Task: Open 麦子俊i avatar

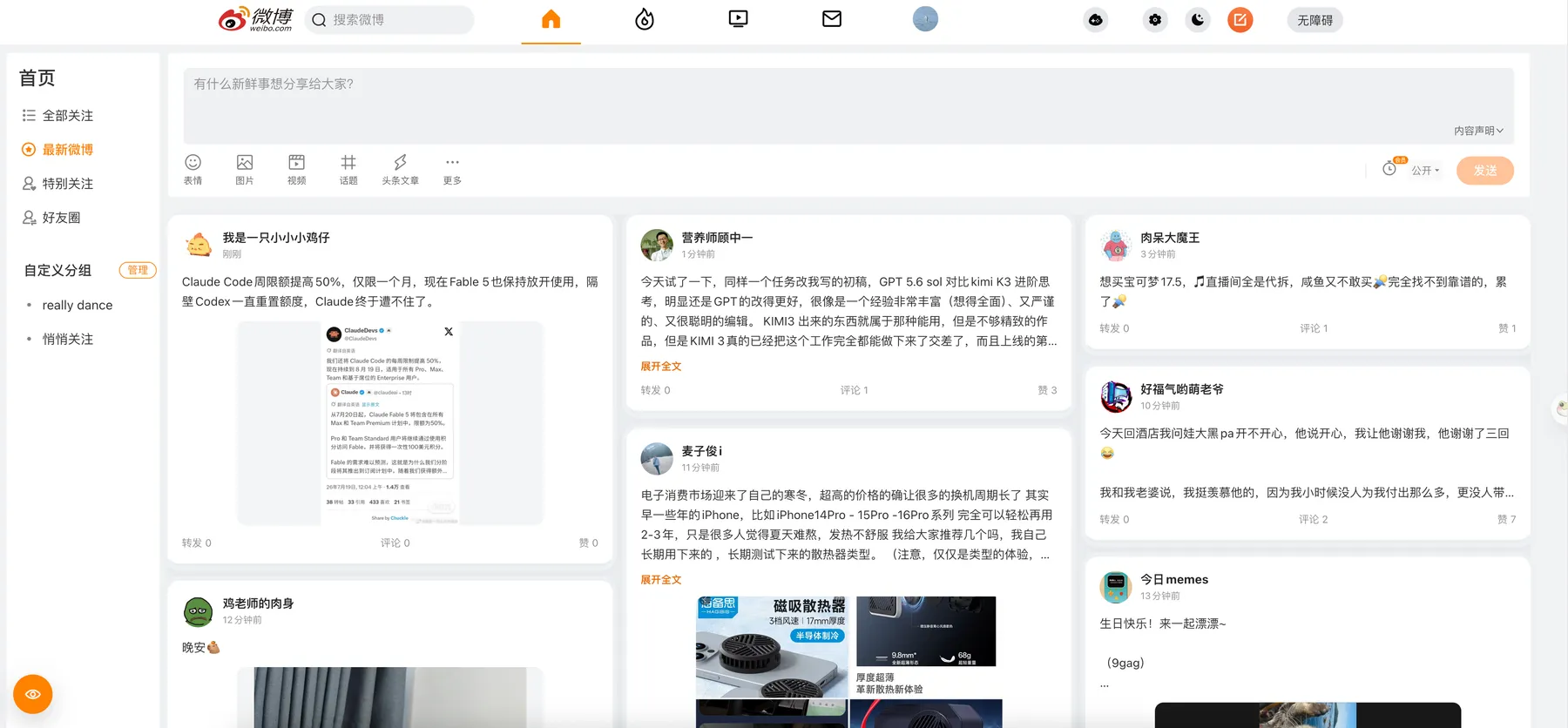Action: (x=657, y=458)
